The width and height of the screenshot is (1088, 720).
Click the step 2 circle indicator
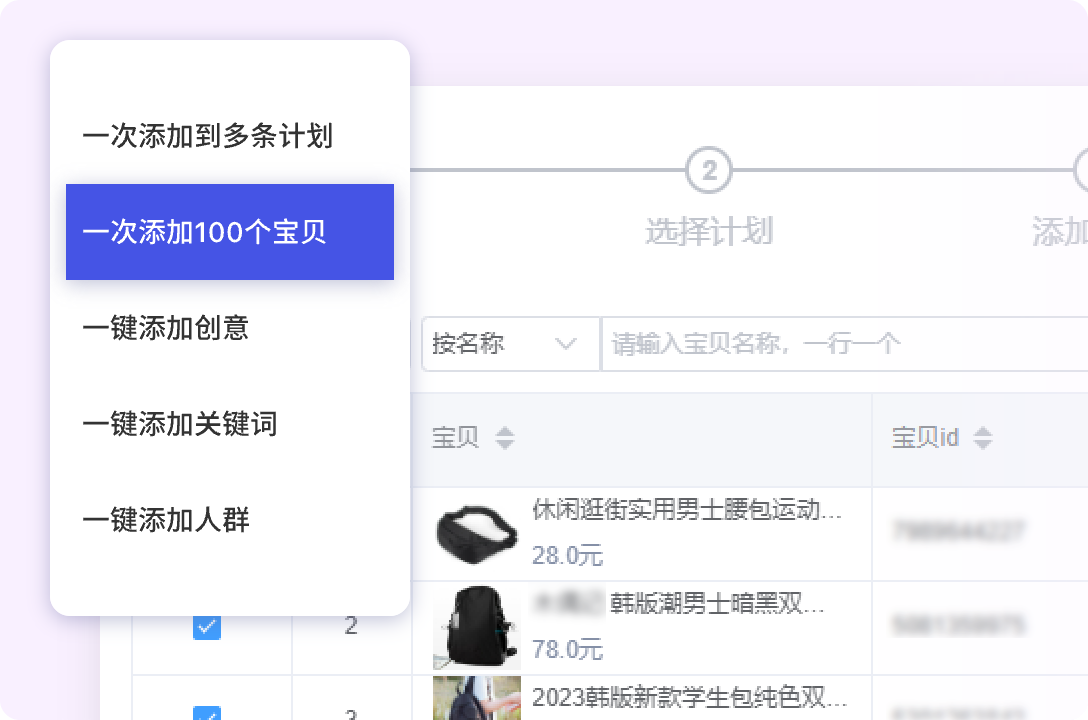[709, 172]
